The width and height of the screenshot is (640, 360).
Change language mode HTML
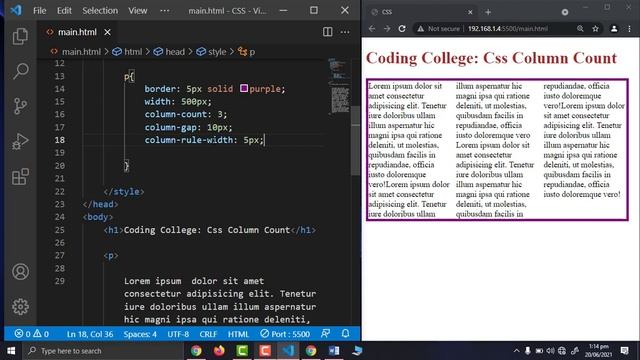(238, 334)
